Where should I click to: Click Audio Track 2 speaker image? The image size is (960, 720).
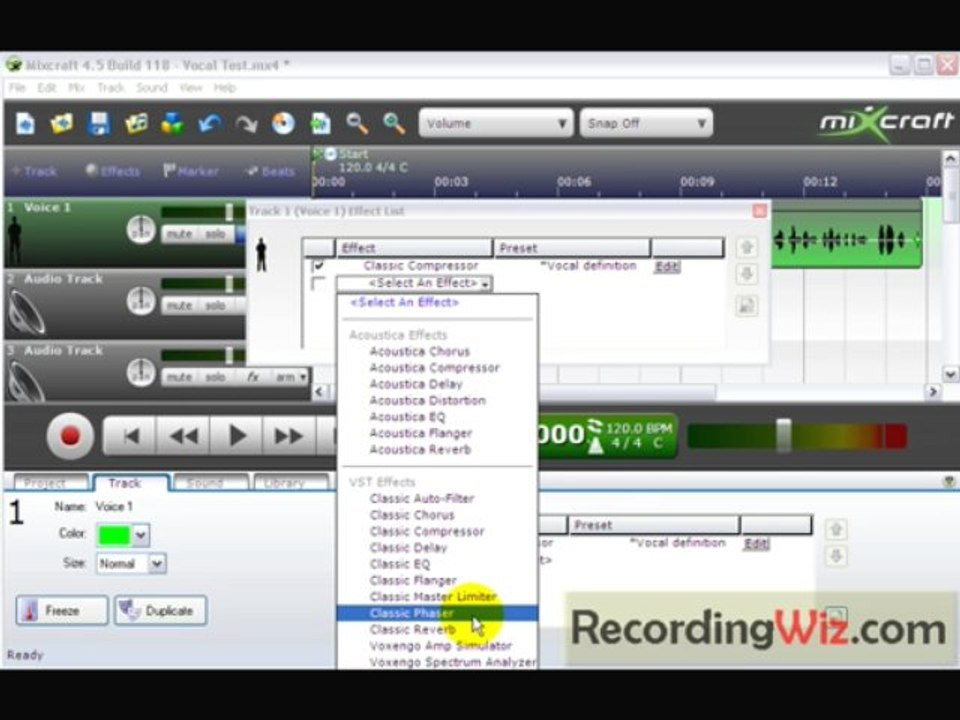[27, 312]
